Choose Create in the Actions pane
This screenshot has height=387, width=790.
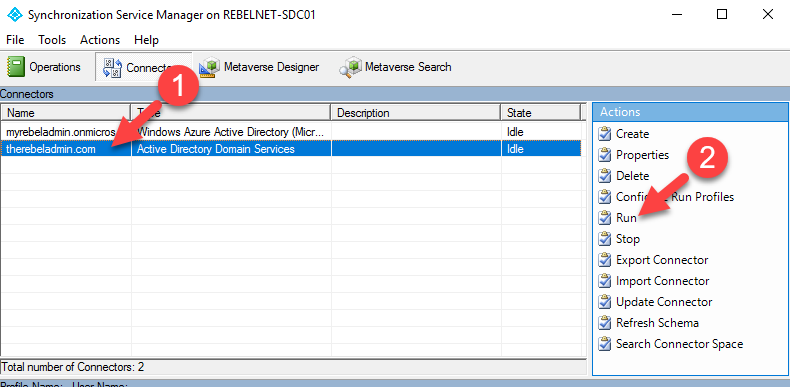(x=632, y=134)
